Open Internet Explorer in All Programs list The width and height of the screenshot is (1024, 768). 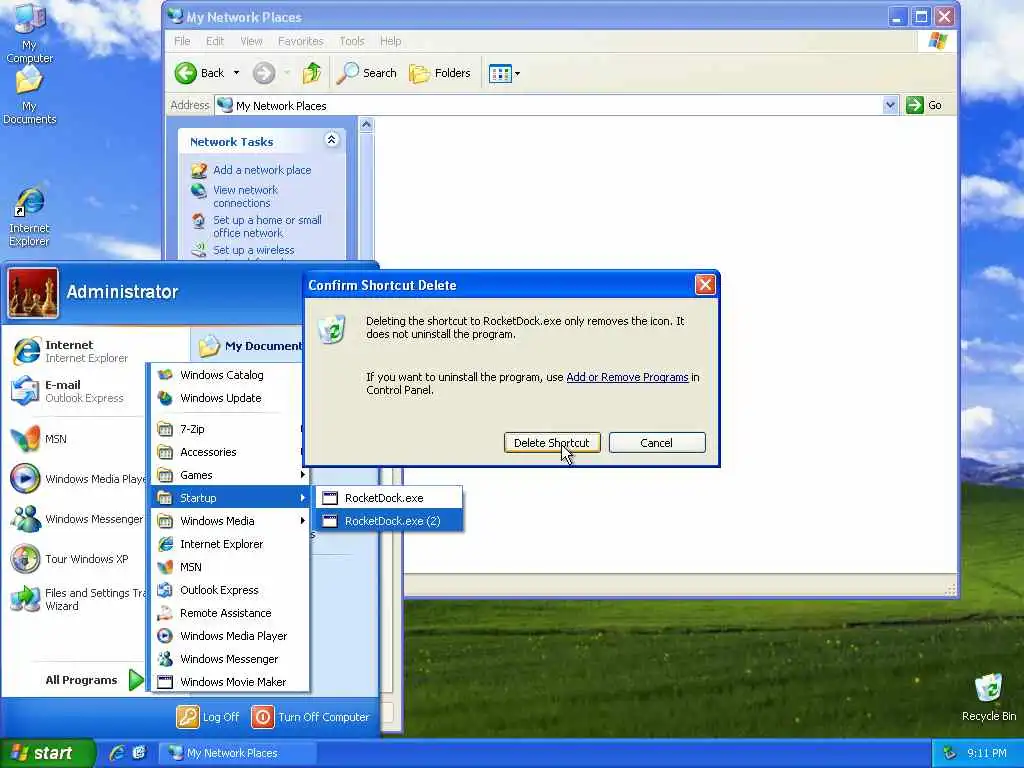(x=229, y=544)
